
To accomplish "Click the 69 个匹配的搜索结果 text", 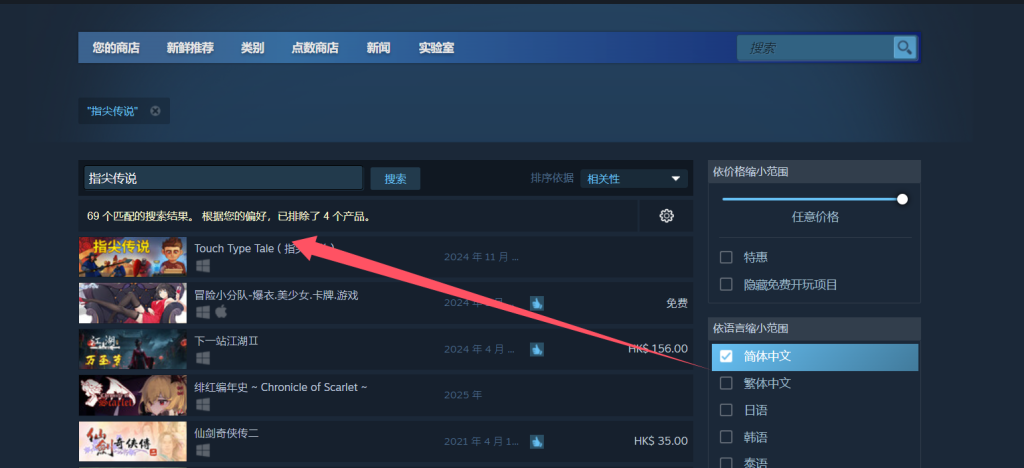I will [x=140, y=216].
